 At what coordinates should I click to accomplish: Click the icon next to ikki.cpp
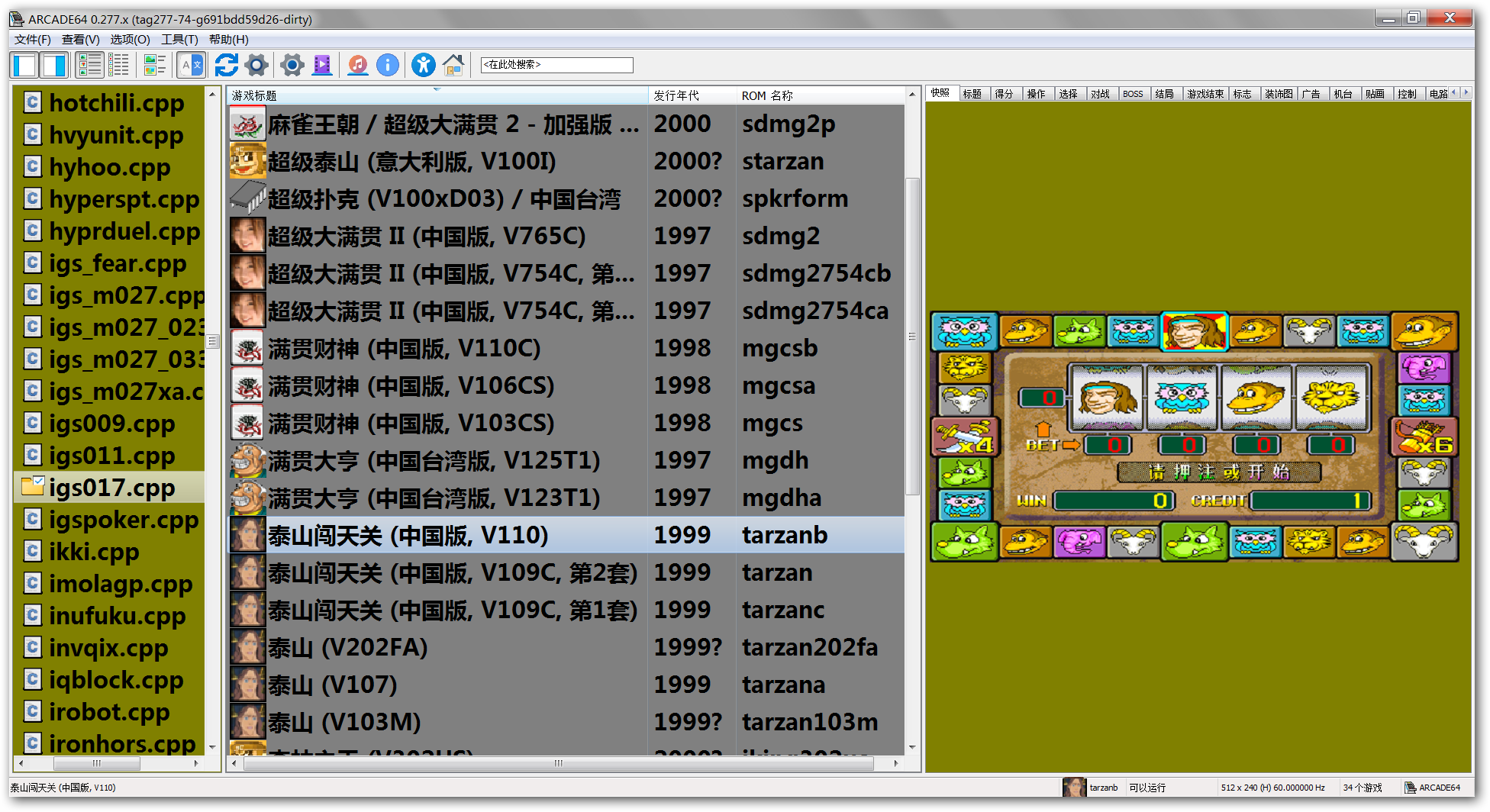32,552
